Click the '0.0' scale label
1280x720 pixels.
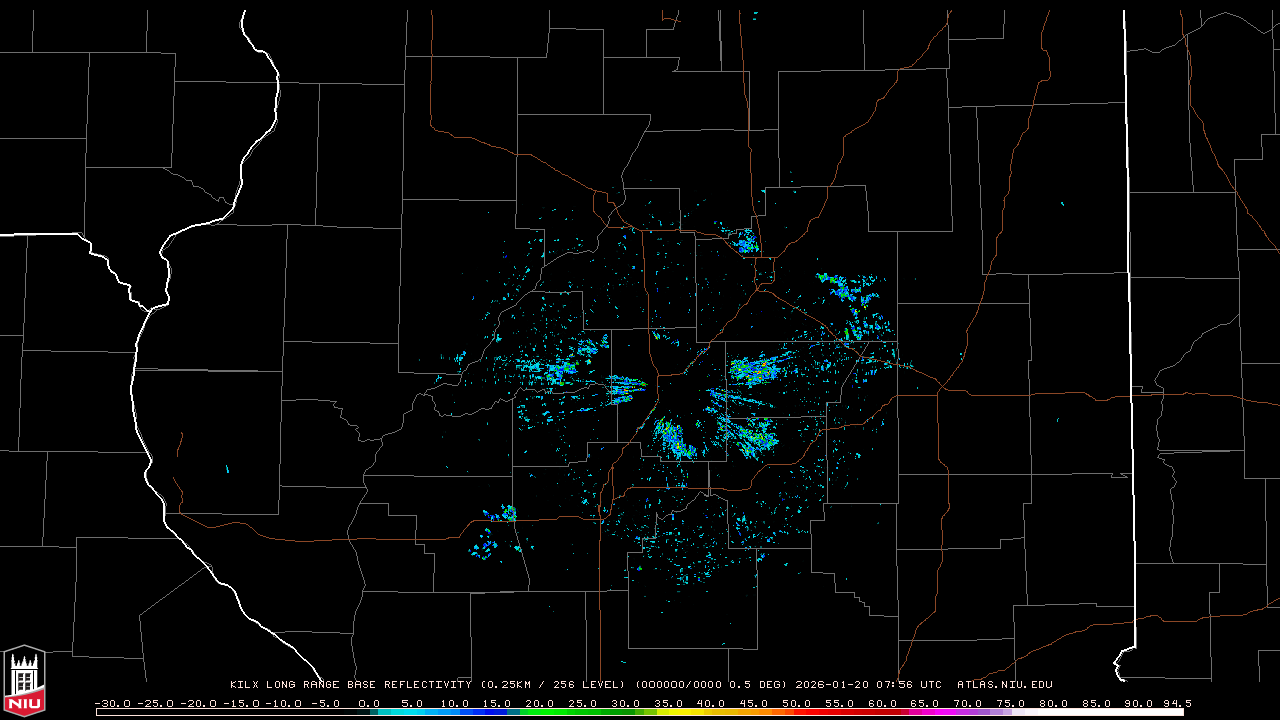[x=369, y=703]
